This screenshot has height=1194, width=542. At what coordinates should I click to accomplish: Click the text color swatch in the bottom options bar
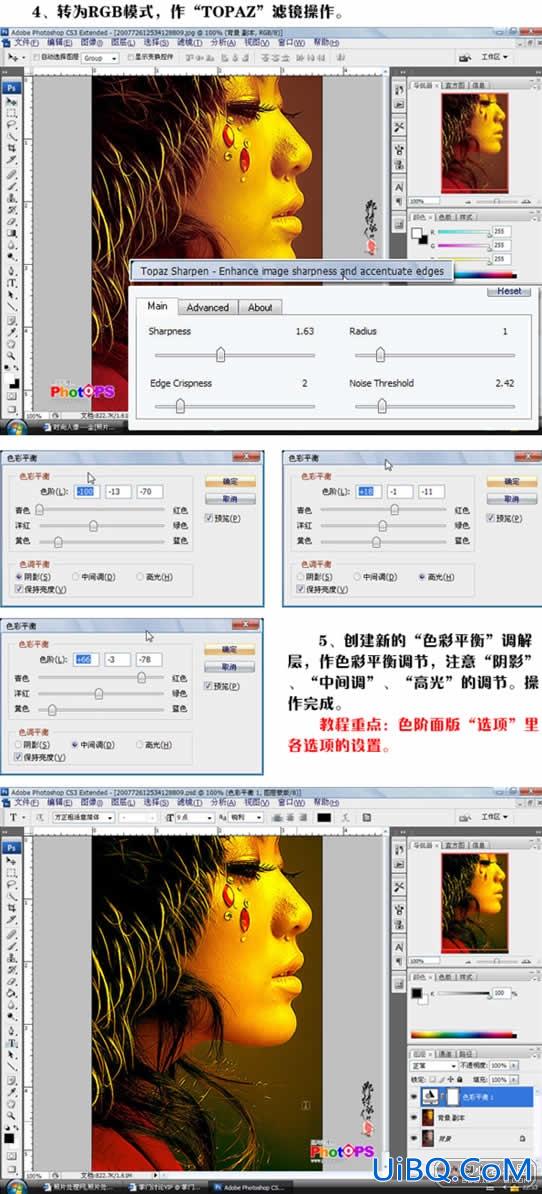click(324, 817)
